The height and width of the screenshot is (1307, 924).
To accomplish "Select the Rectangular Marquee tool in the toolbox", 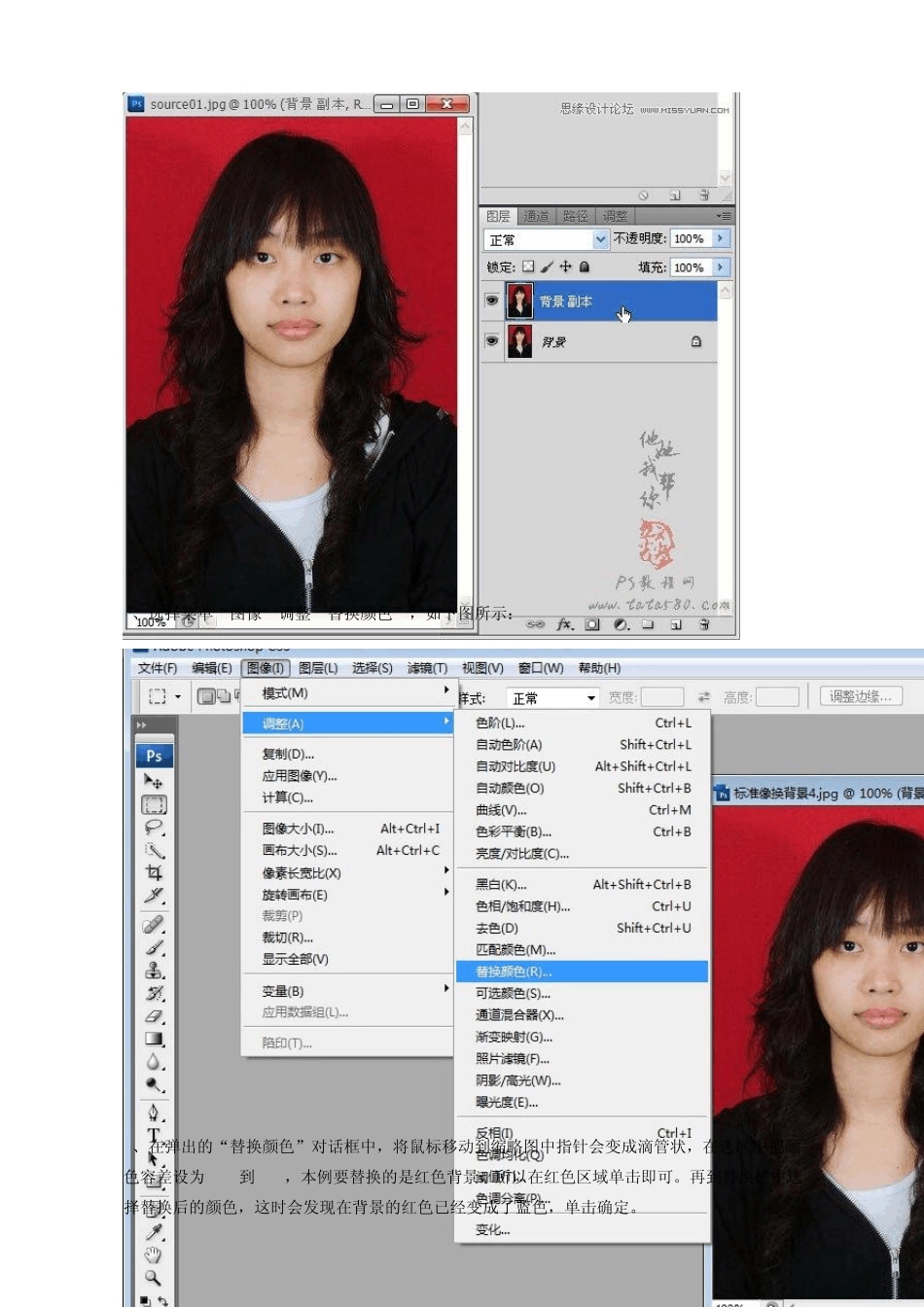I will coord(154,804).
